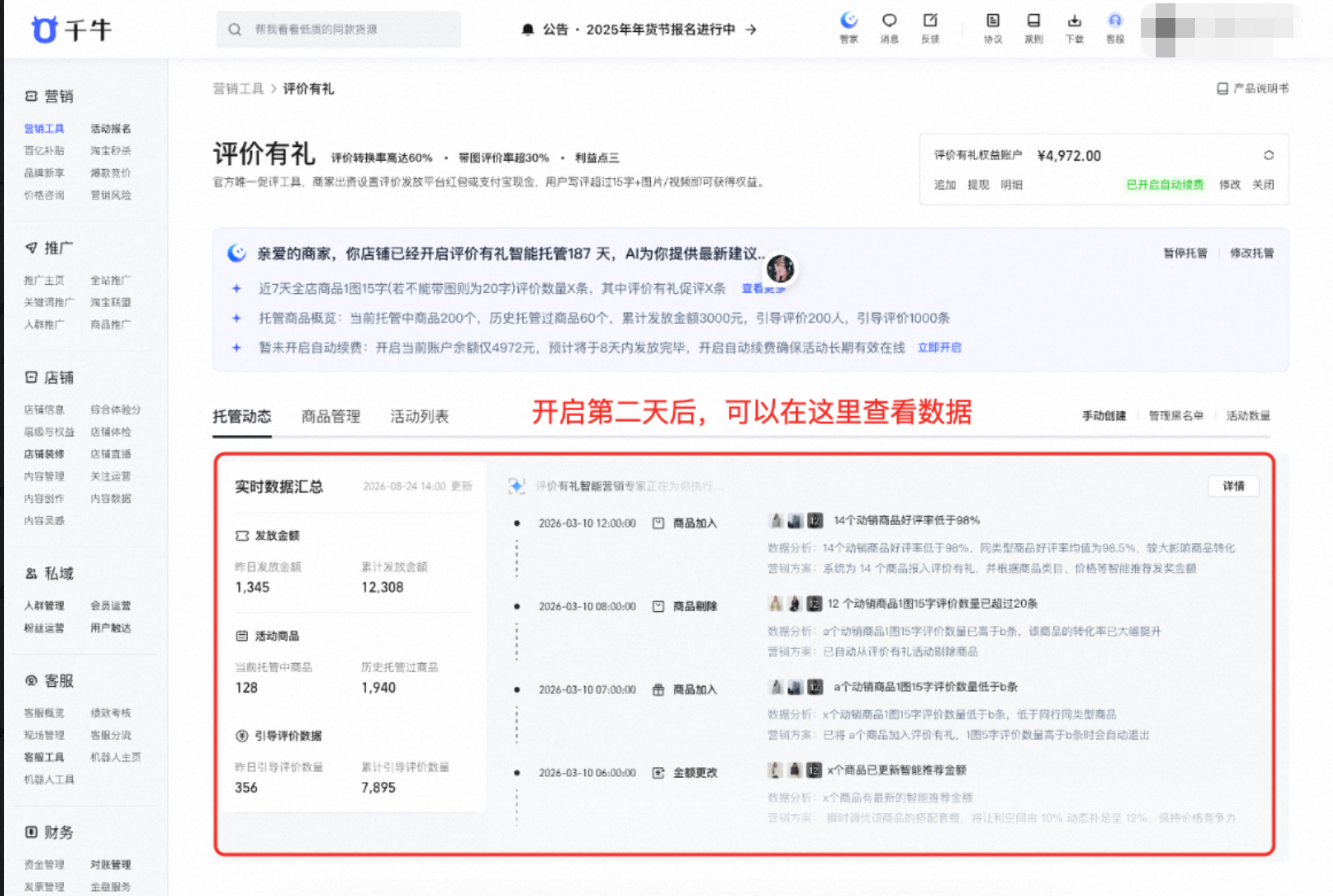Click the 立即开启 link
Viewport: 1333px width, 896px height.
pyautogui.click(x=939, y=348)
